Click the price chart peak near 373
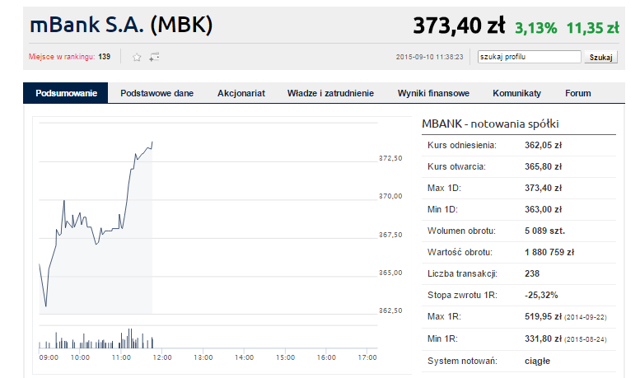640x378 pixels. (152, 142)
